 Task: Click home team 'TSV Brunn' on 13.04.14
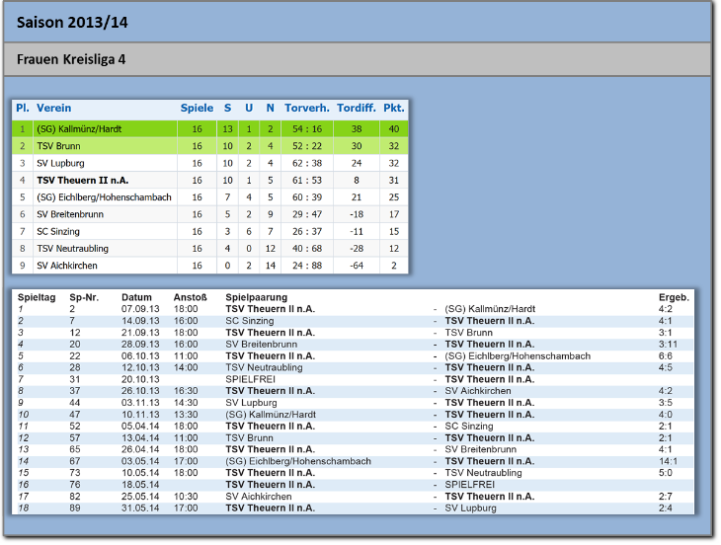[249, 438]
